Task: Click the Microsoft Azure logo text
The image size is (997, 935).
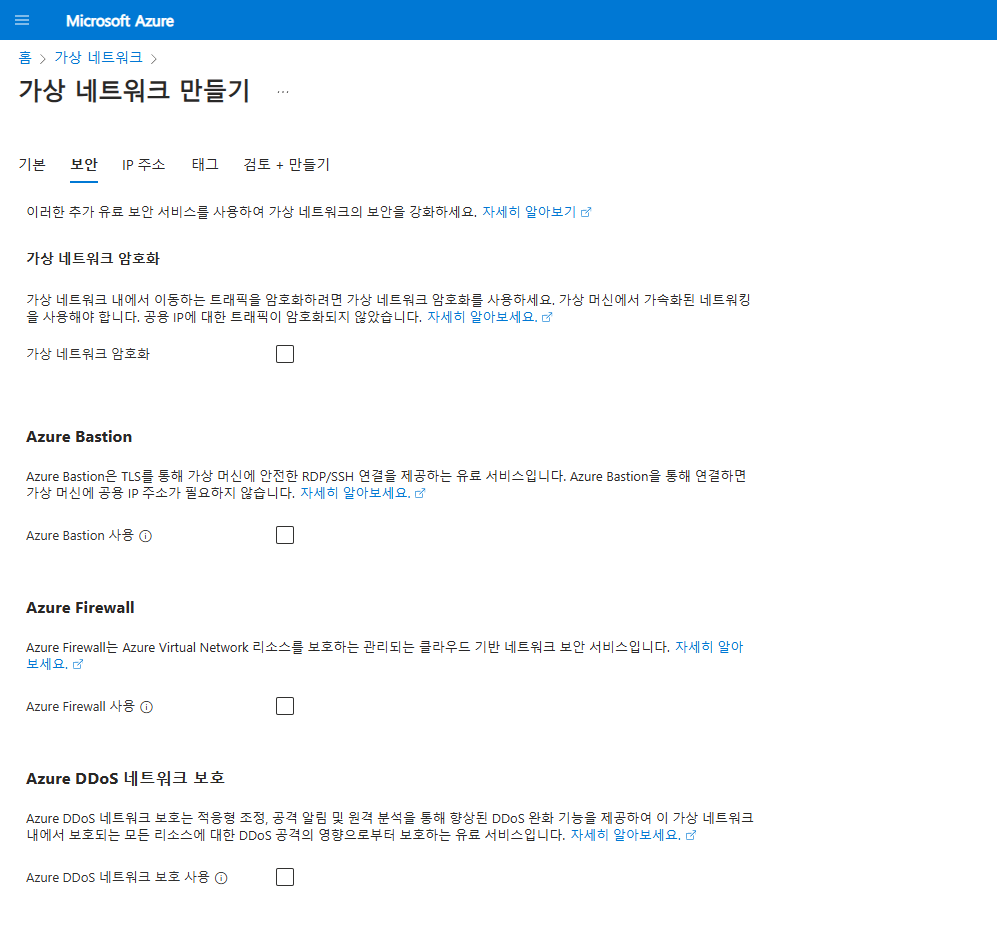Action: coord(120,21)
